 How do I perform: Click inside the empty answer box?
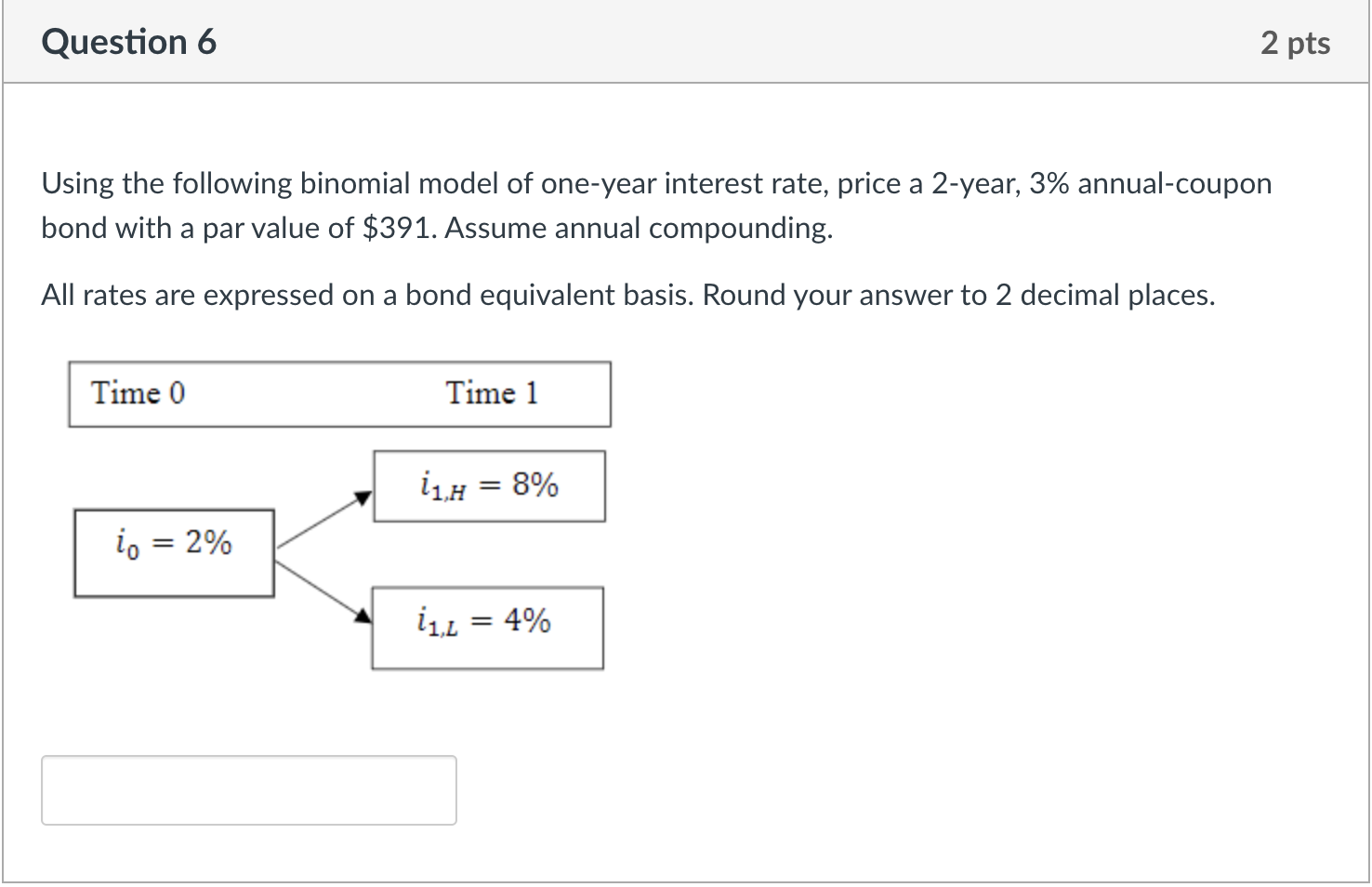point(248,789)
